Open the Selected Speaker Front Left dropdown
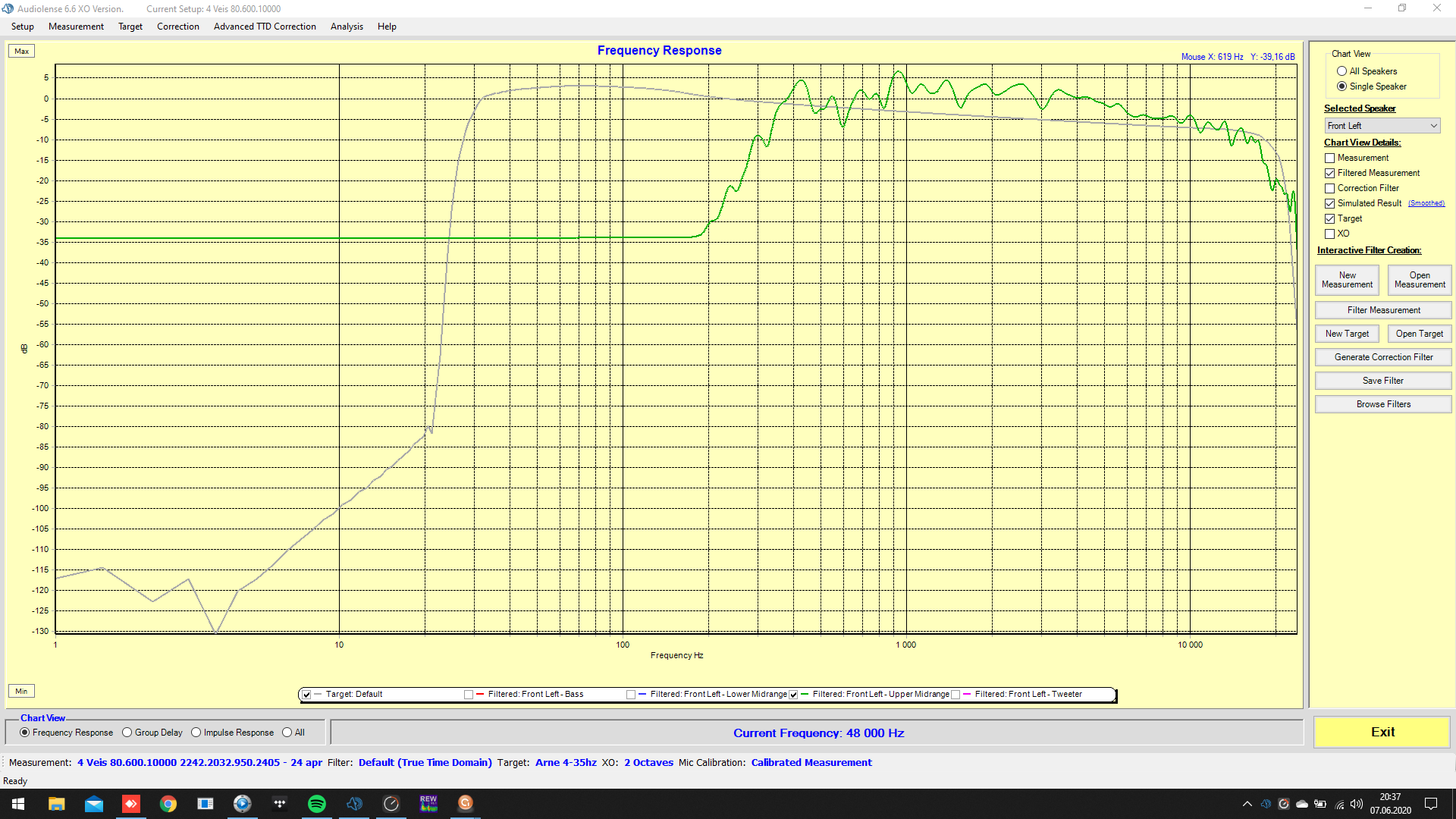This screenshot has width=1456, height=819. [x=1382, y=126]
